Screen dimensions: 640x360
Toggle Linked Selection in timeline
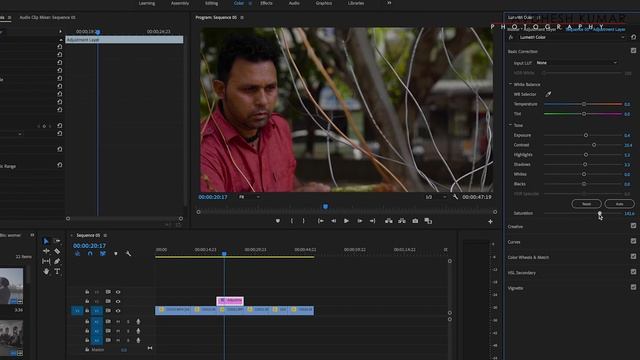coord(103,253)
